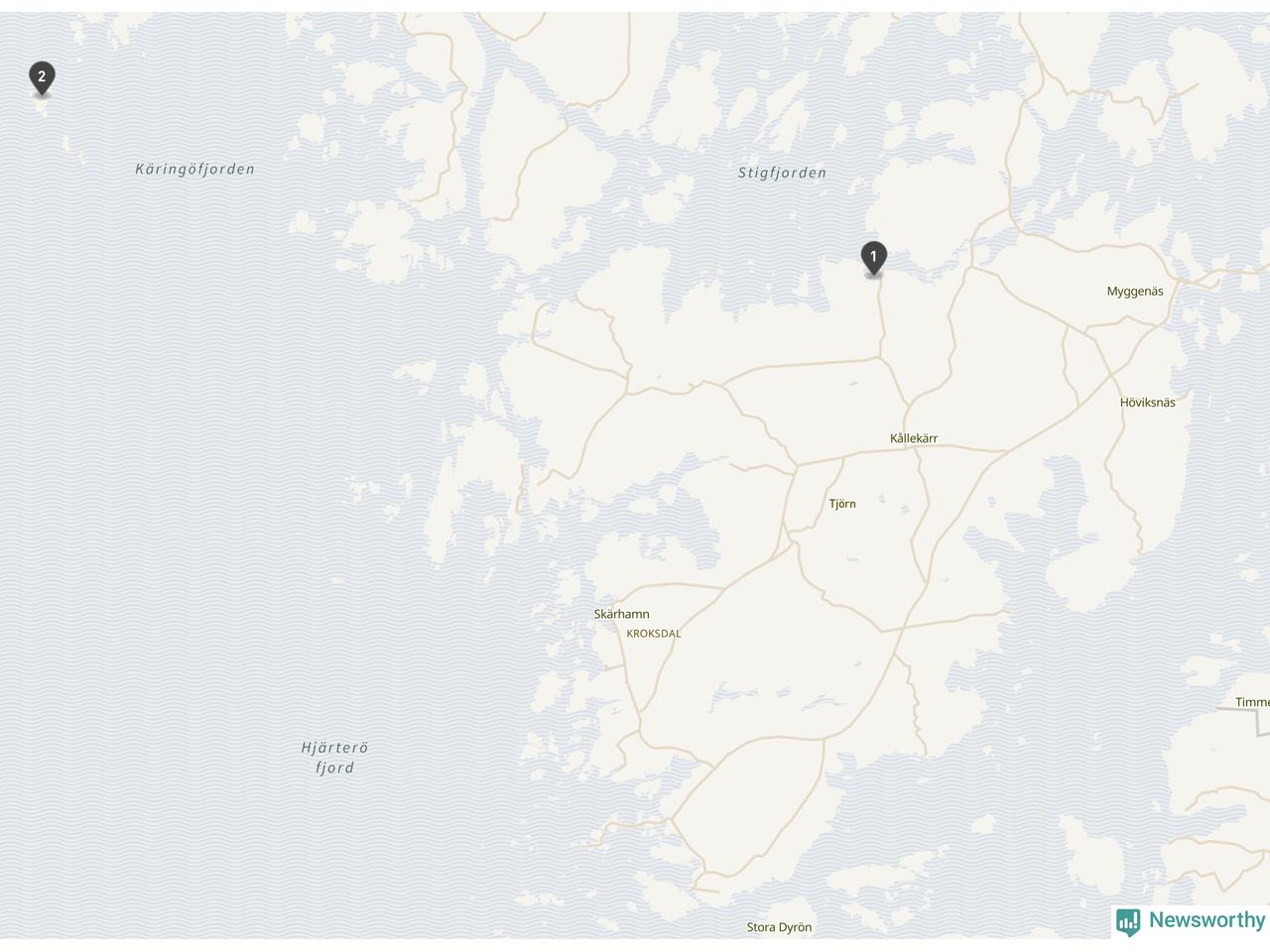The image size is (1270, 952).
Task: Open the Newsworthy logo link
Action: [x=1191, y=921]
